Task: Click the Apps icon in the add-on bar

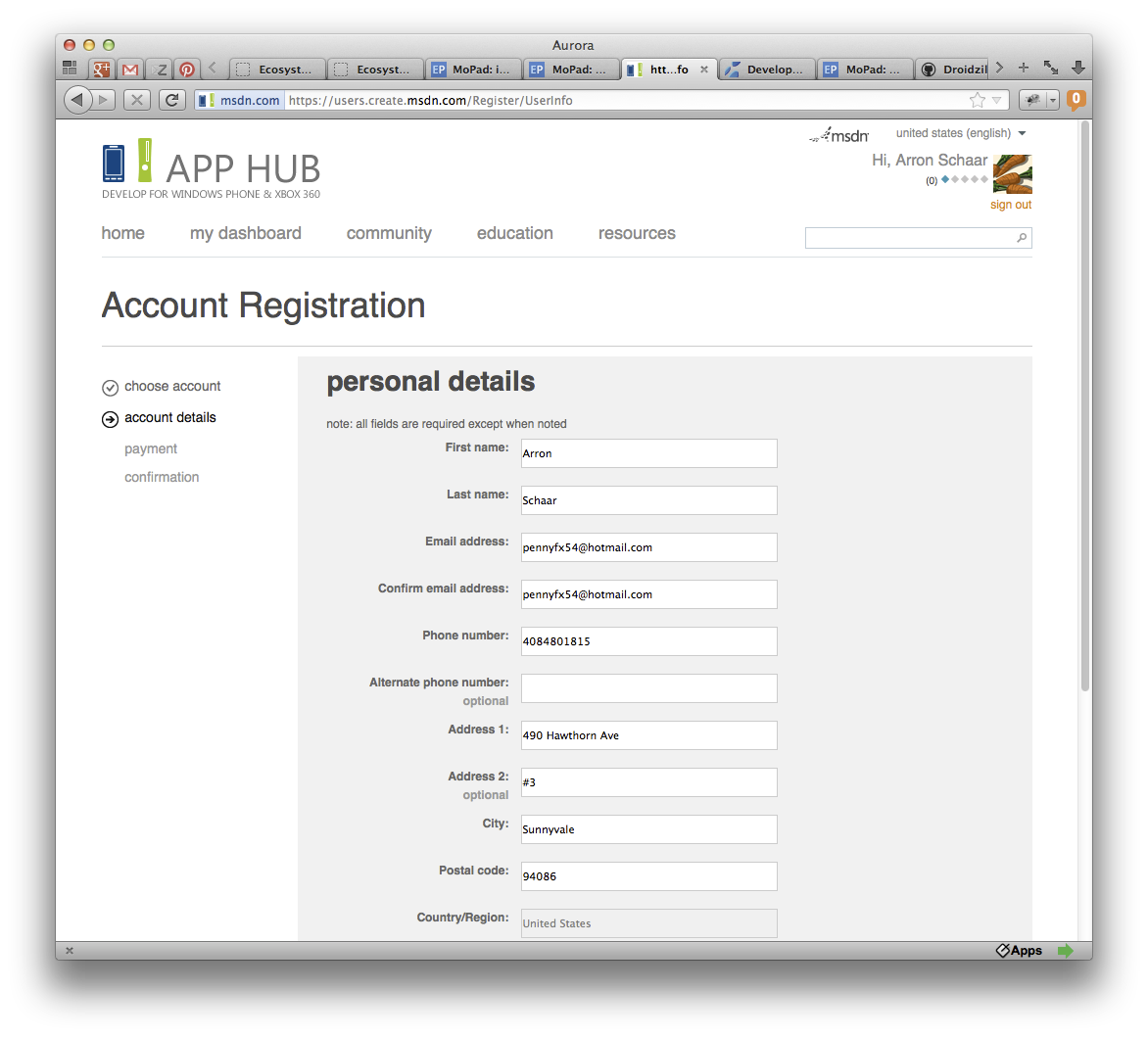Action: (x=1019, y=951)
